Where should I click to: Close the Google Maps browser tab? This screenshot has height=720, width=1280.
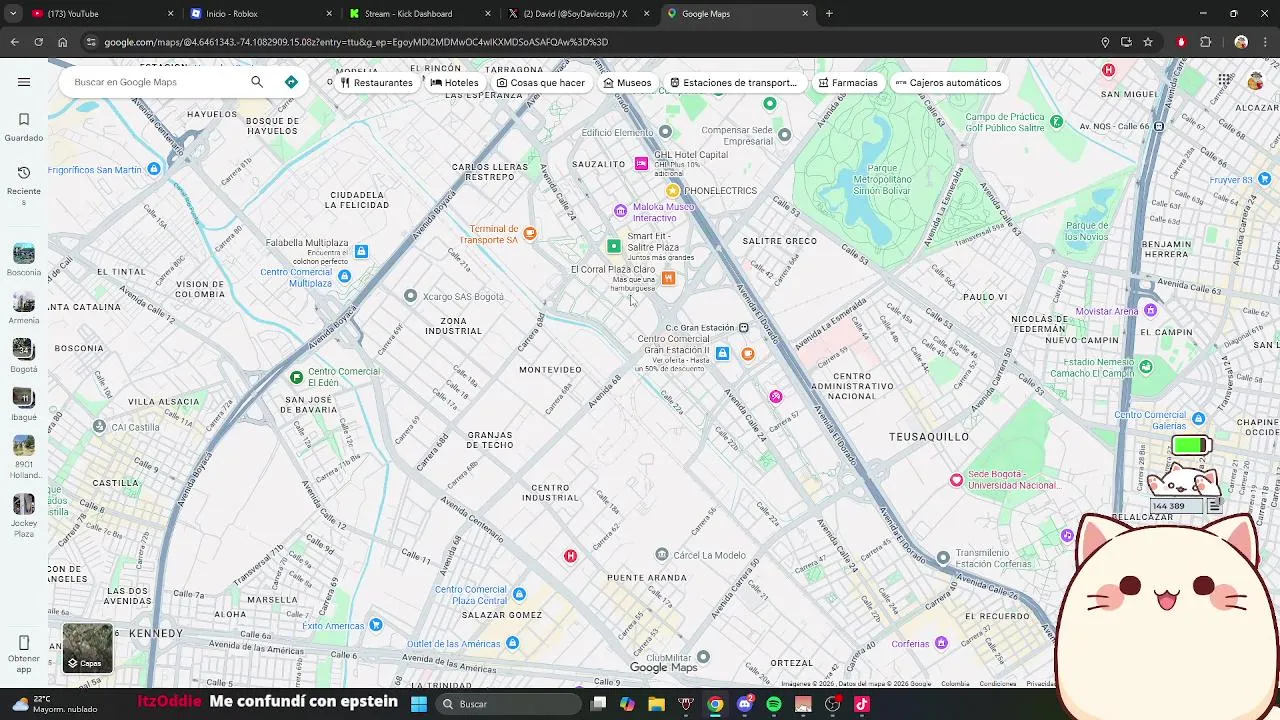click(x=805, y=14)
